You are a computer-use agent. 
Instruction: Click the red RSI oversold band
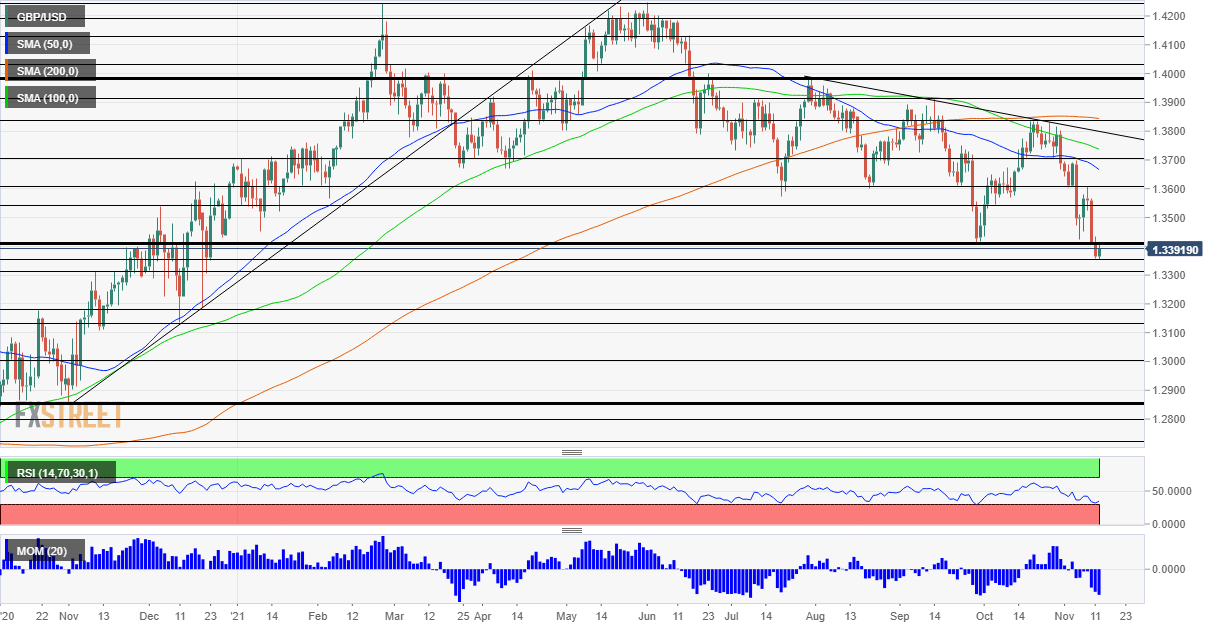click(x=550, y=514)
